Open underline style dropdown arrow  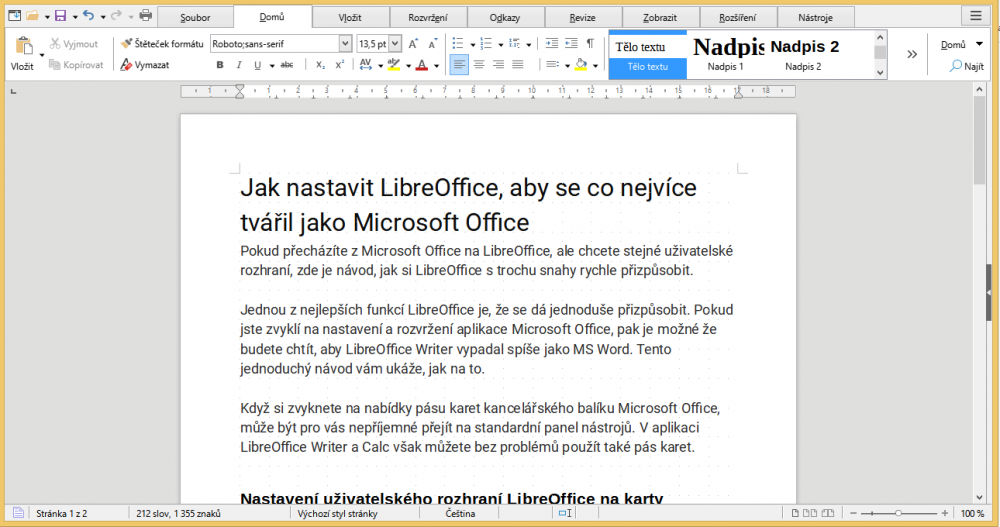tap(272, 65)
